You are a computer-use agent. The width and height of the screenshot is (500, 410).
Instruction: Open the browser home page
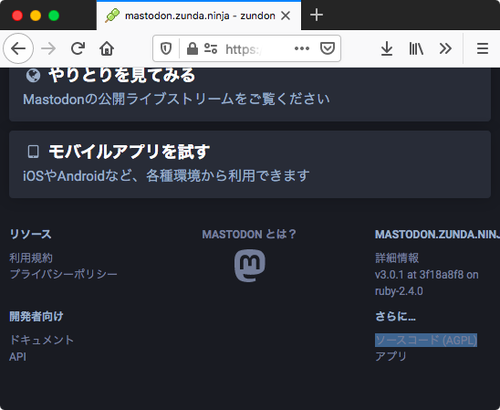tap(107, 49)
